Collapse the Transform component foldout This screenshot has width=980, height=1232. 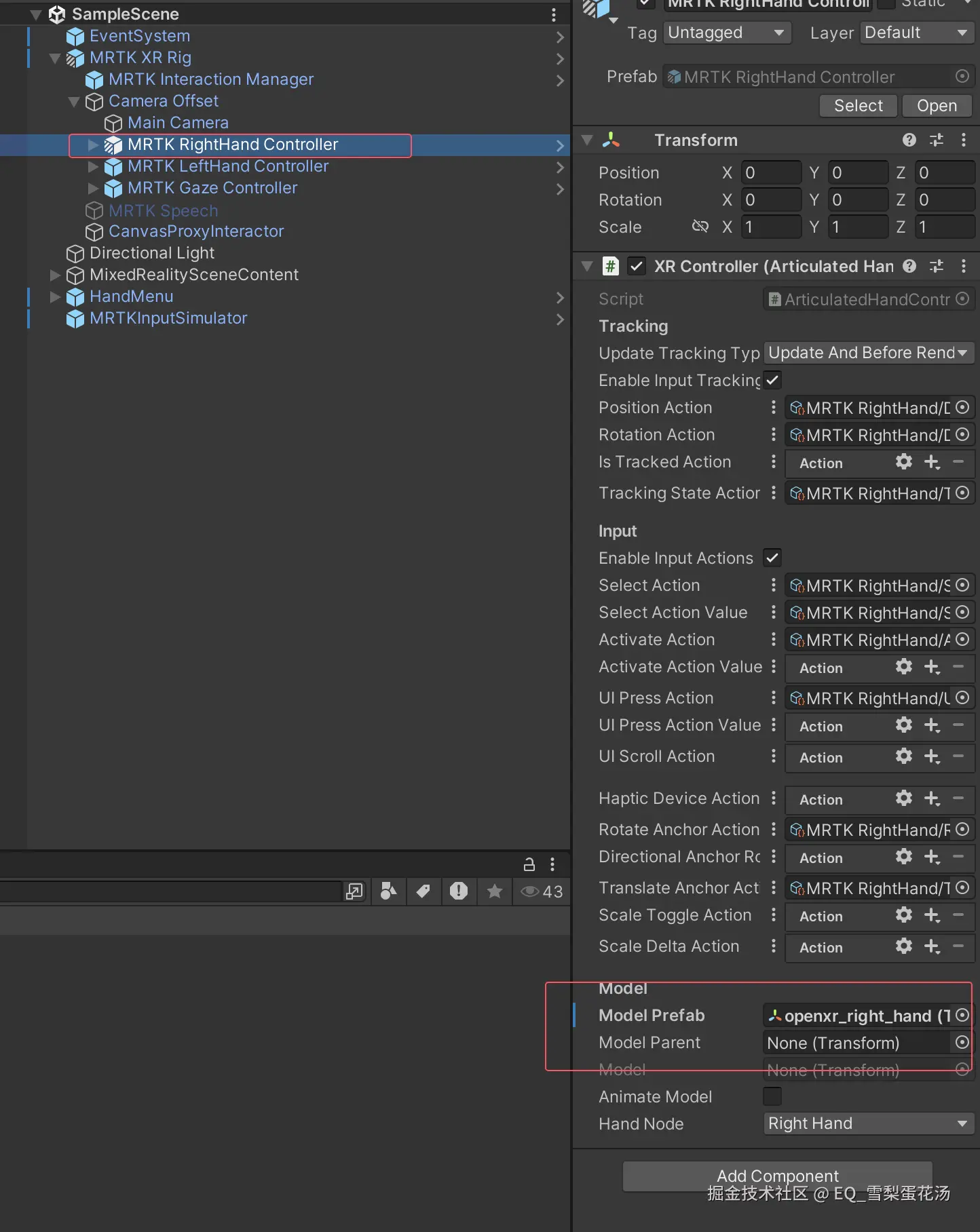[x=587, y=140]
